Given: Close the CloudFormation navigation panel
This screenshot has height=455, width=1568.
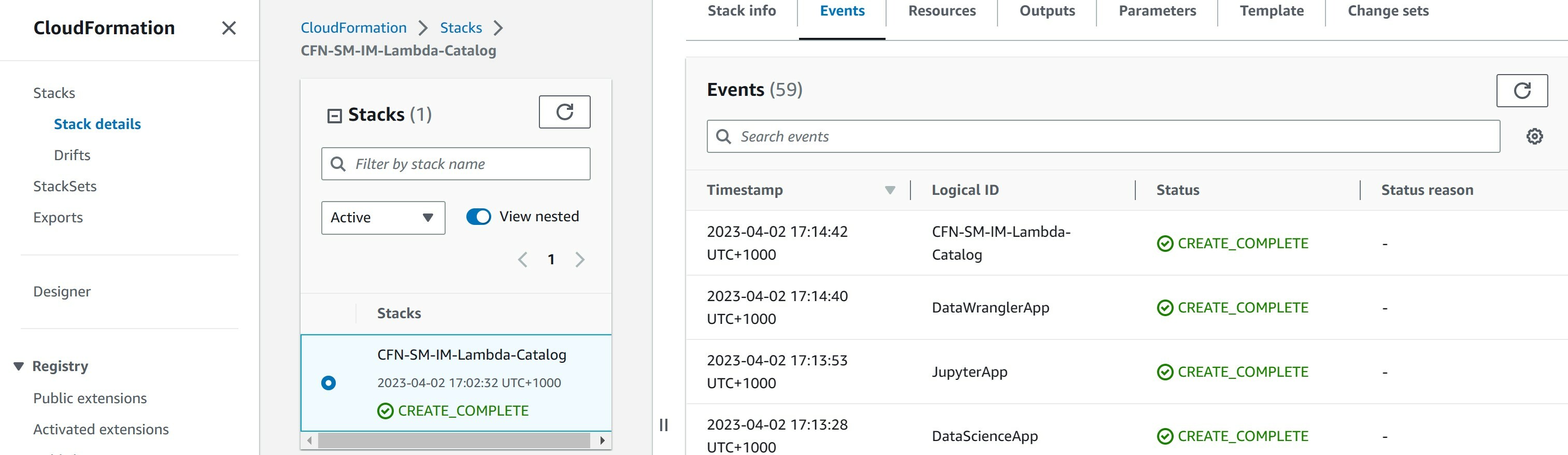Looking at the screenshot, I should coord(229,28).
